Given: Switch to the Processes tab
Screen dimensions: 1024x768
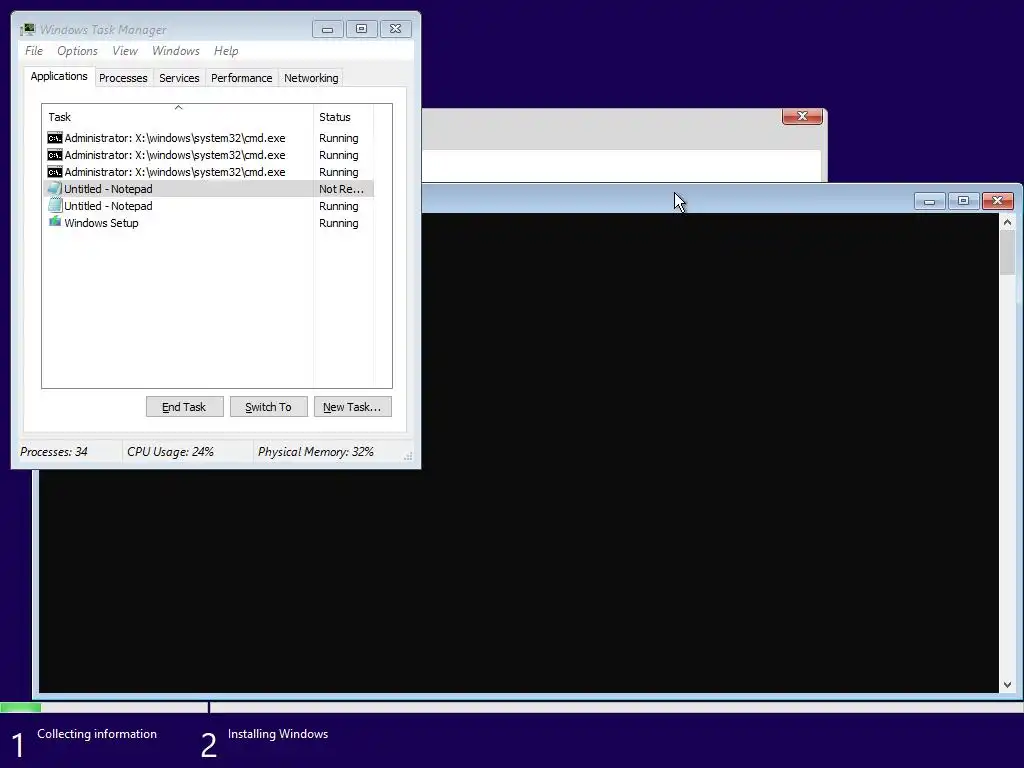Looking at the screenshot, I should click(x=123, y=78).
